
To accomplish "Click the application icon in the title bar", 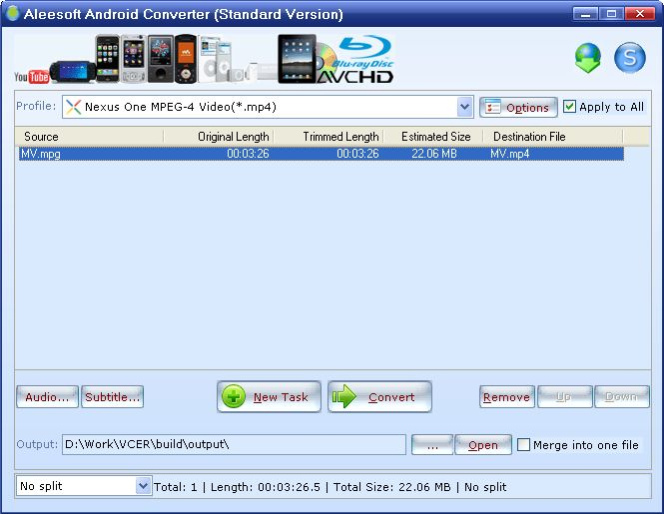I will [x=13, y=13].
